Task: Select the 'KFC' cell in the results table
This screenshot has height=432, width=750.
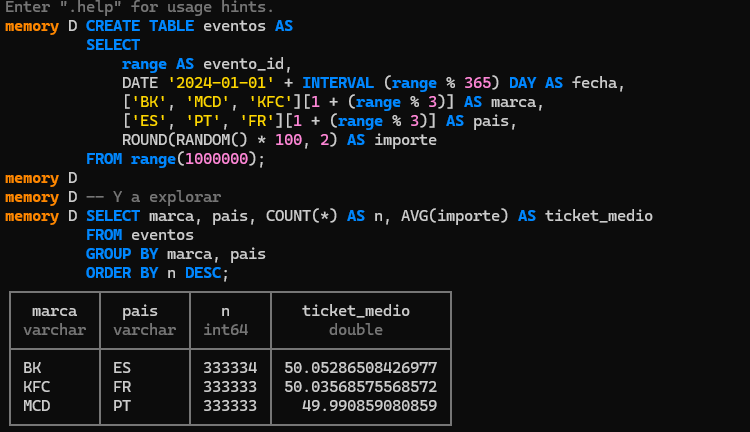Action: (36, 387)
